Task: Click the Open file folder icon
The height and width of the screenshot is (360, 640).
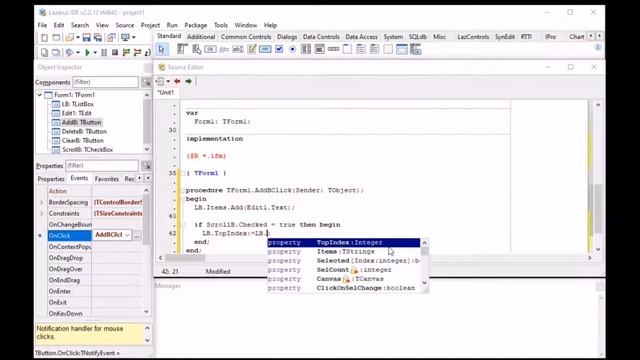Action: tap(69, 38)
